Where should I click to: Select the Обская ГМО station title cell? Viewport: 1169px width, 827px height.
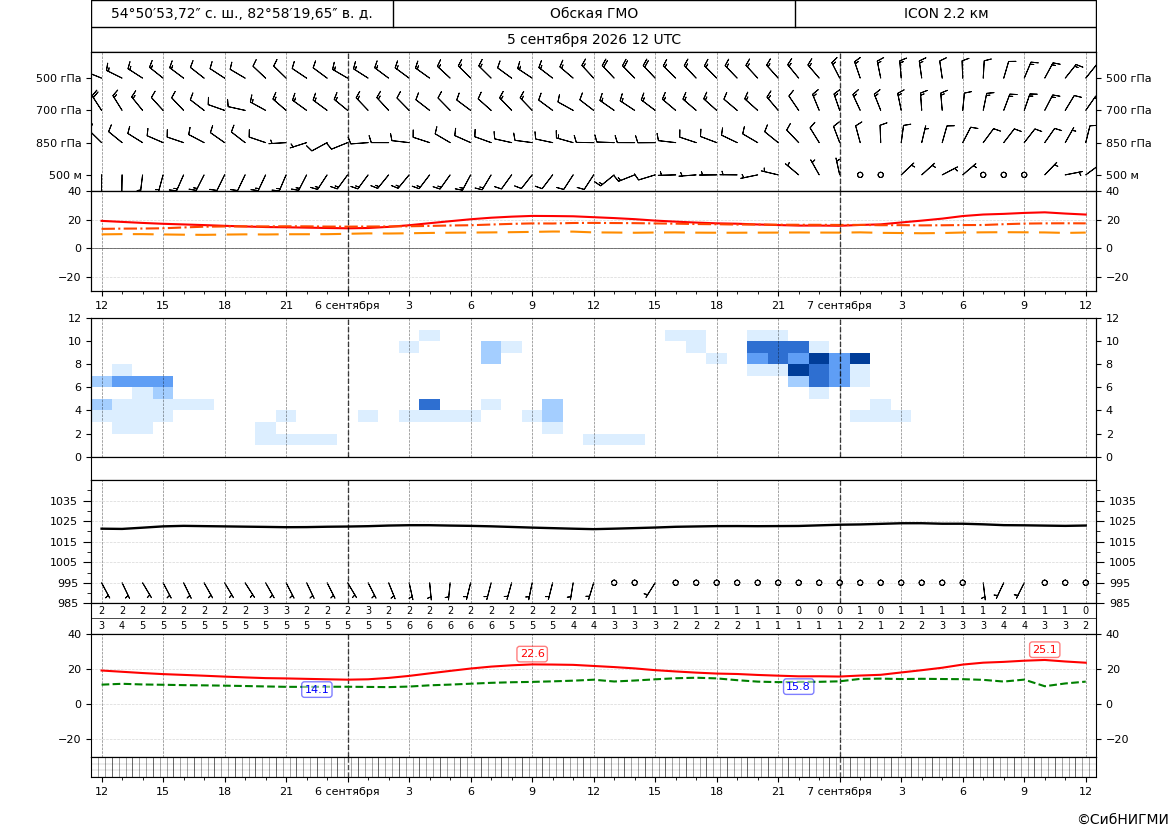coord(594,13)
